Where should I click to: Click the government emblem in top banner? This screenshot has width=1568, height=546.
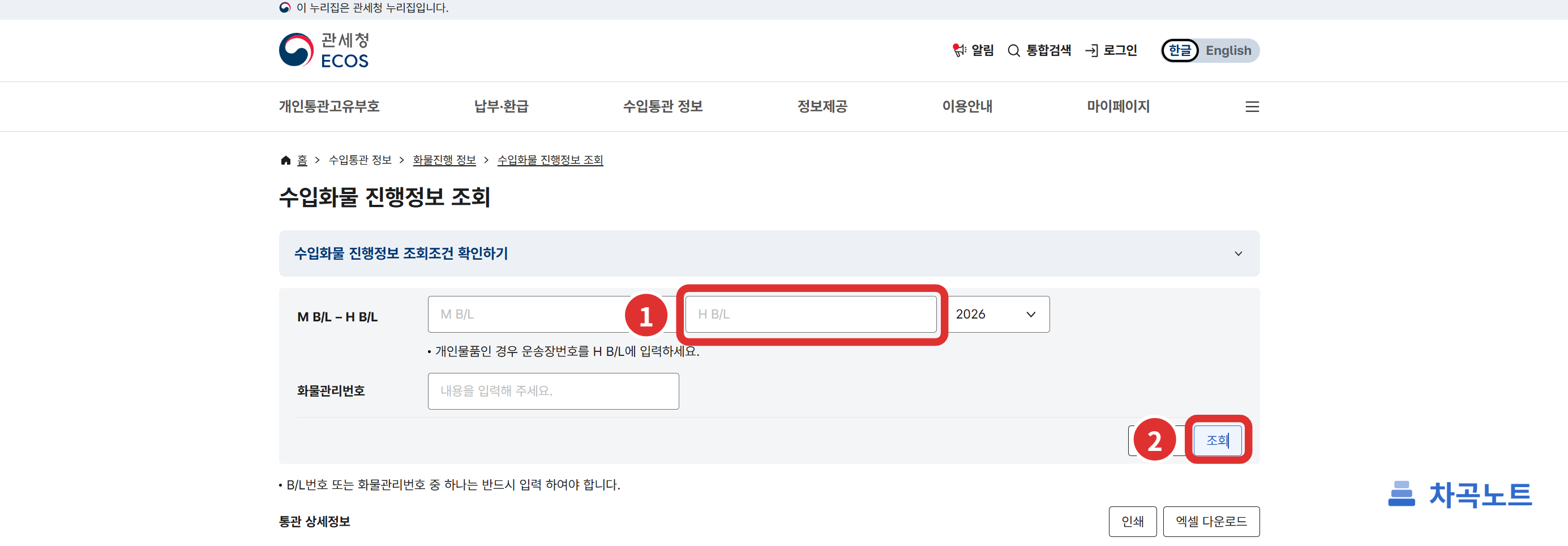[x=284, y=8]
